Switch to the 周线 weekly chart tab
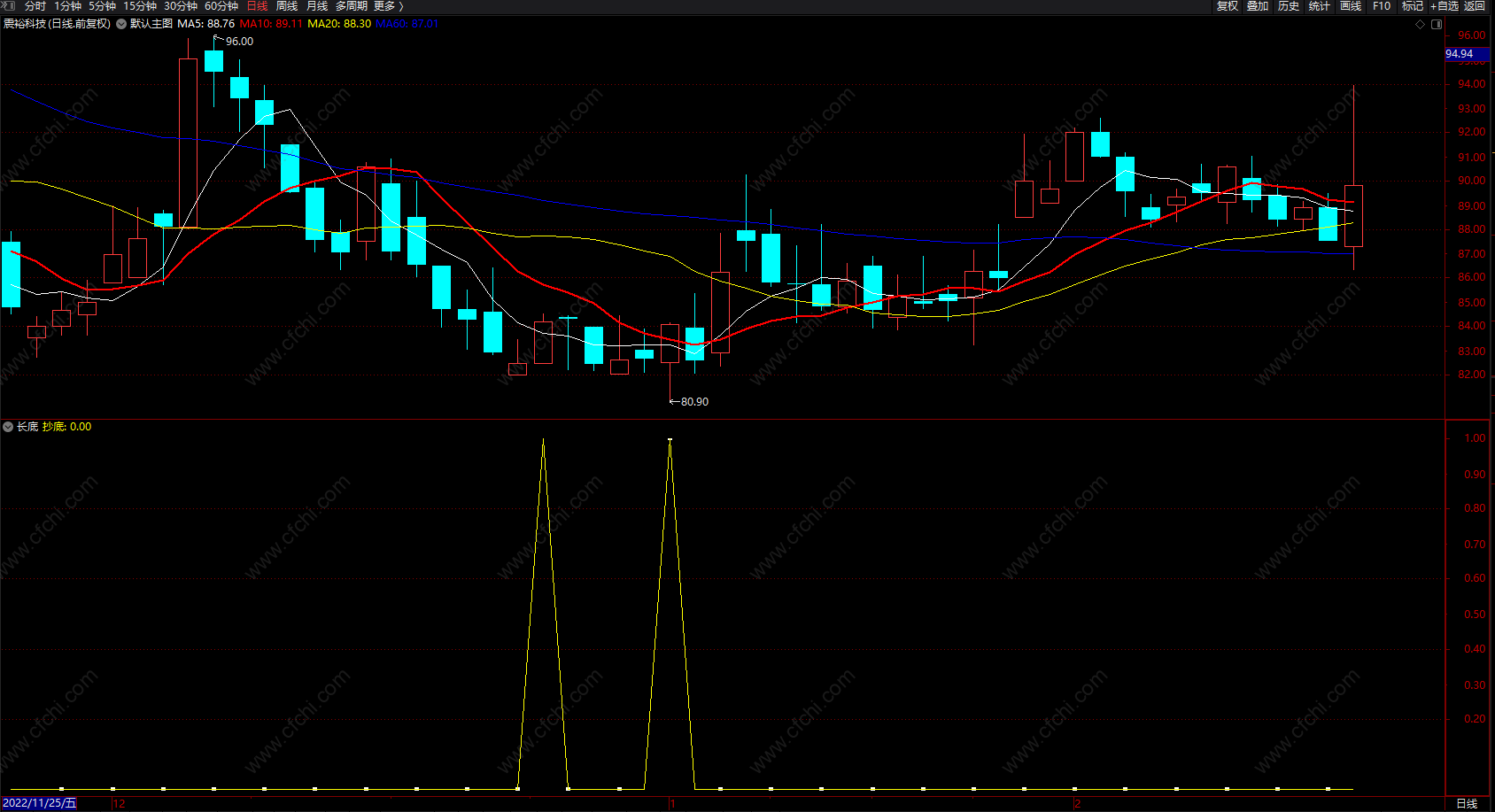 (287, 6)
